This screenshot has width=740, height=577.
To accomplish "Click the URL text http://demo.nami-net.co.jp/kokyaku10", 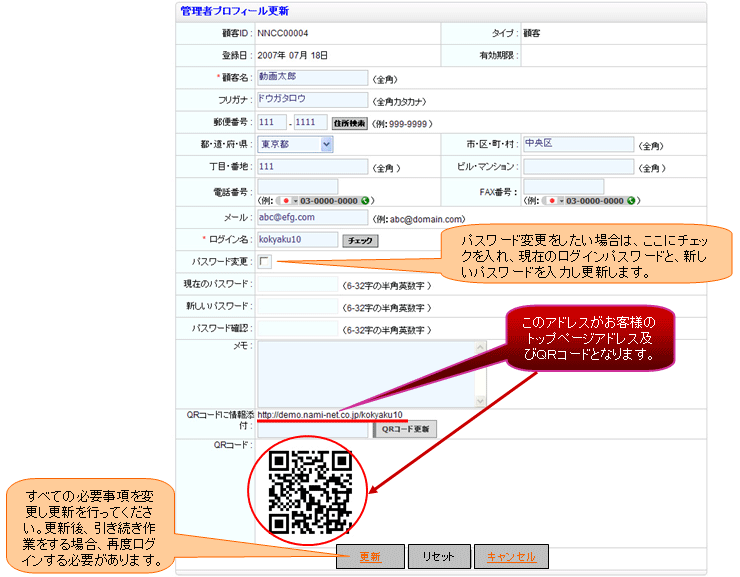I will [330, 415].
